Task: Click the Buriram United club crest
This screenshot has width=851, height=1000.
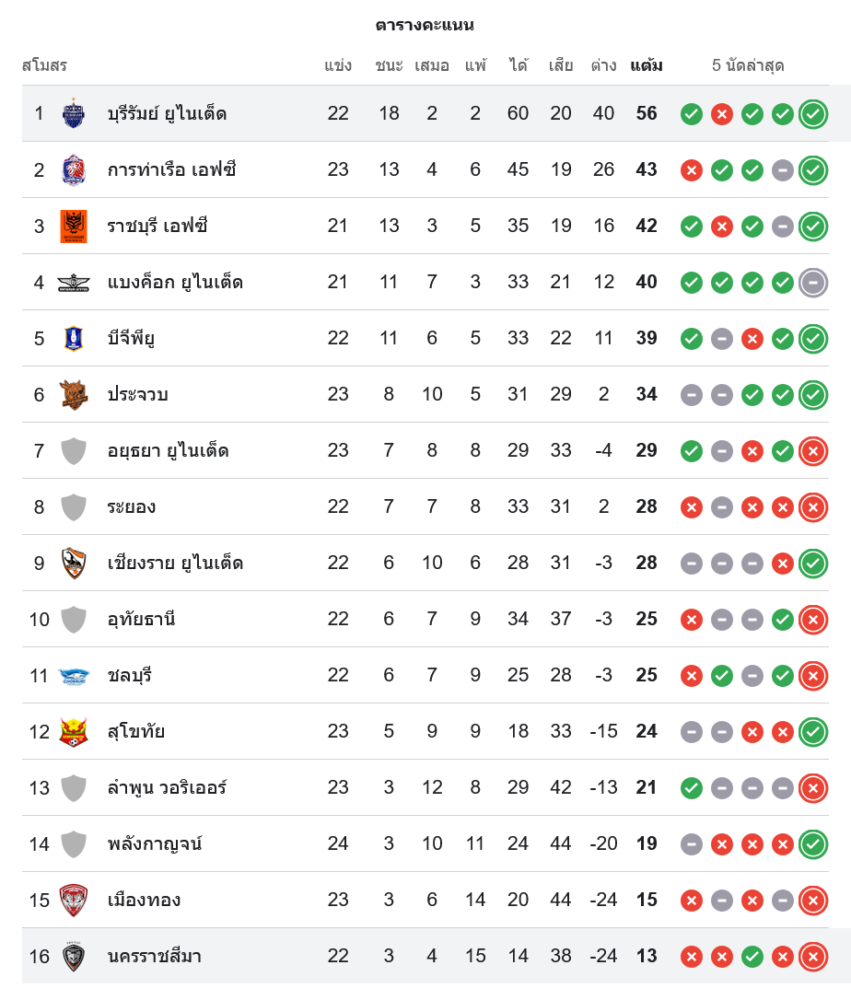Action: tap(73, 113)
